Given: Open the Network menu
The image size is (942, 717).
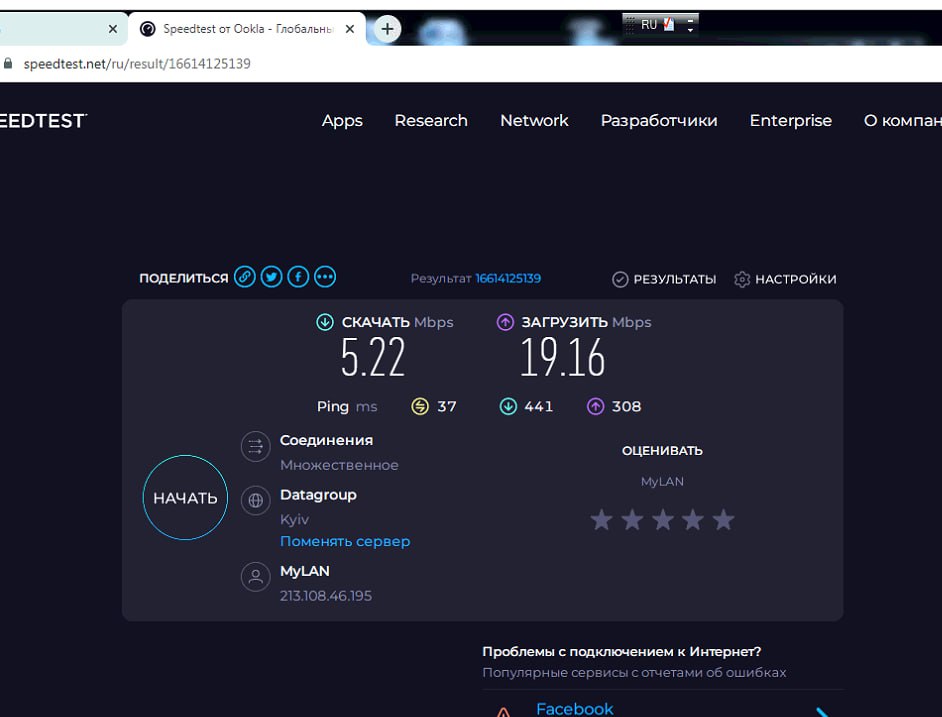Looking at the screenshot, I should [534, 121].
